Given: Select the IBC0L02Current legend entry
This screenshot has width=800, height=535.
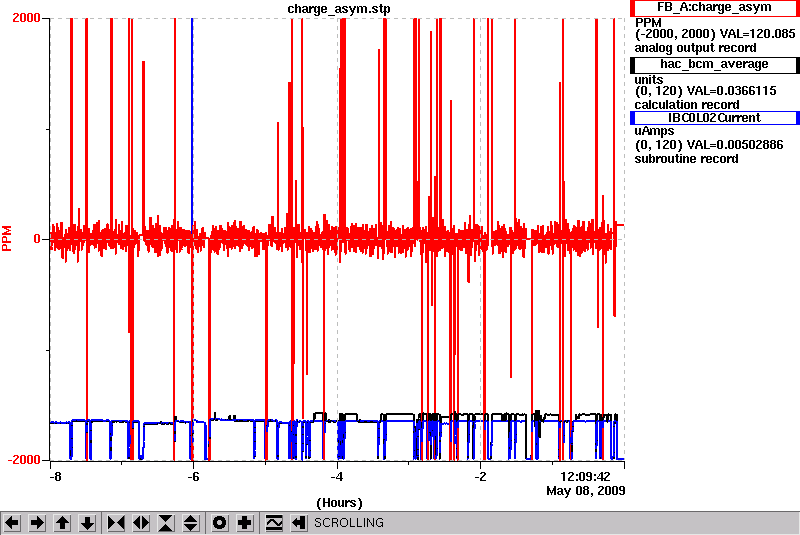Looking at the screenshot, I should pos(714,118).
